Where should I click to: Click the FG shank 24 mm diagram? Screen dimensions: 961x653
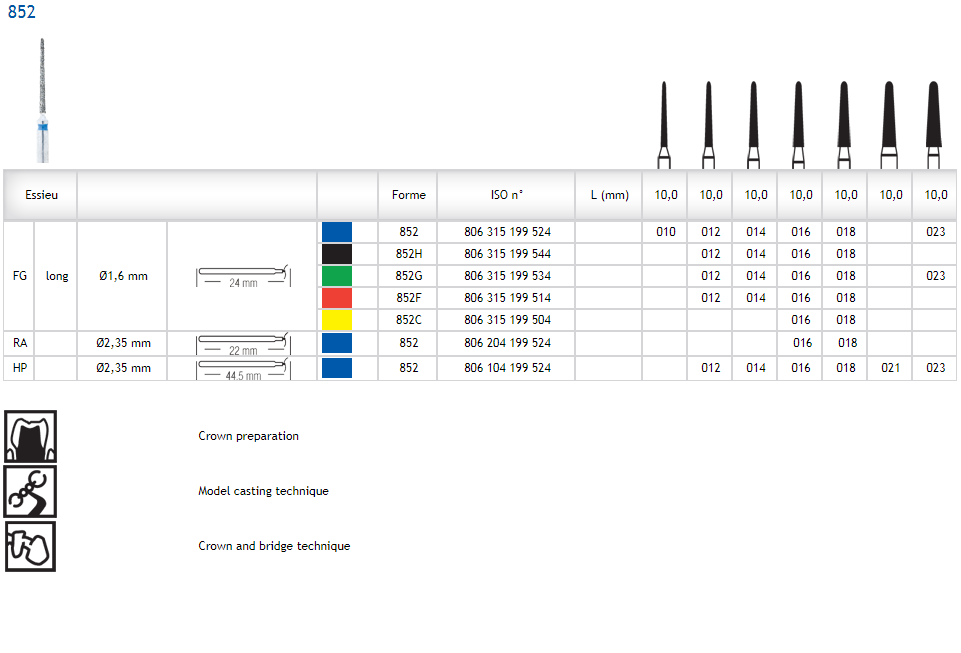pyautogui.click(x=242, y=276)
